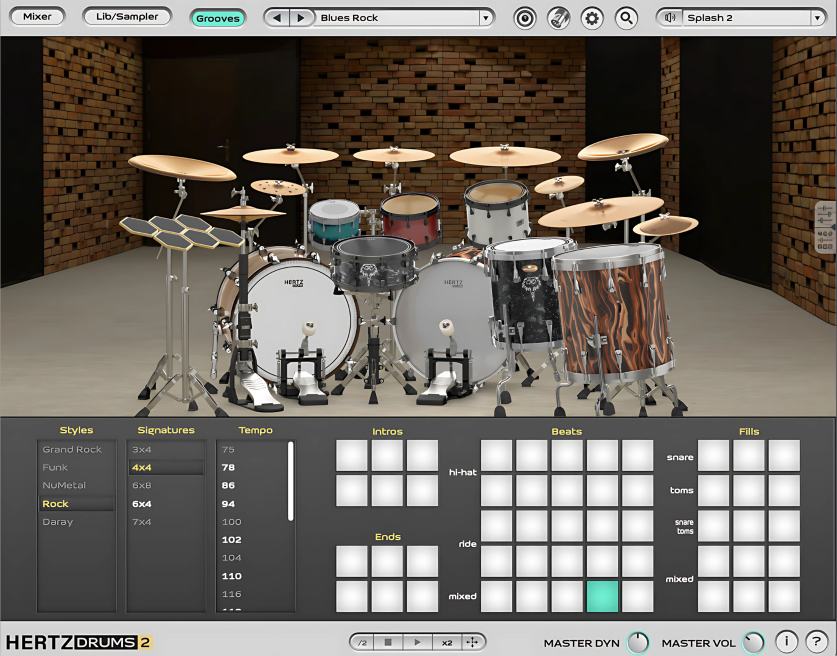The width and height of the screenshot is (837, 656).
Task: Open the help (?) icon bottom right
Action: pos(815,643)
